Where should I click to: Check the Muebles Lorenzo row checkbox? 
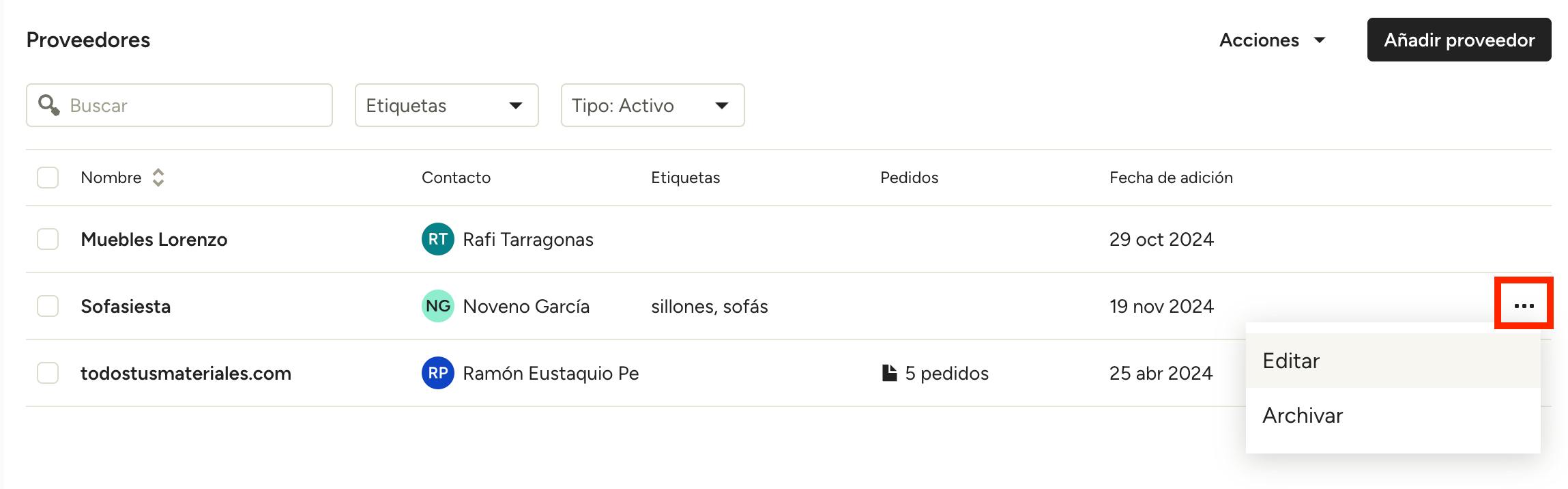pyautogui.click(x=48, y=239)
